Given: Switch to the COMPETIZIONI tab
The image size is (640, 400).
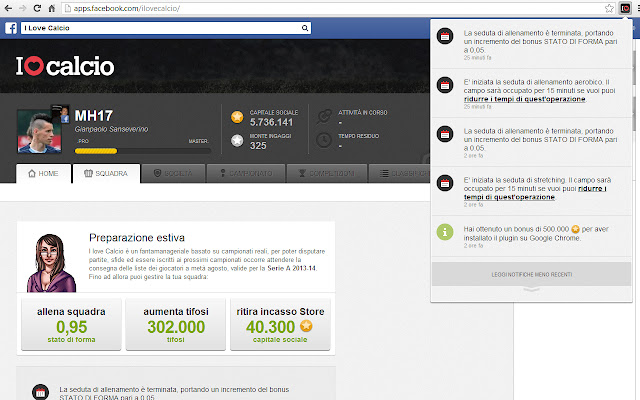Looking at the screenshot, I should click(x=327, y=173).
